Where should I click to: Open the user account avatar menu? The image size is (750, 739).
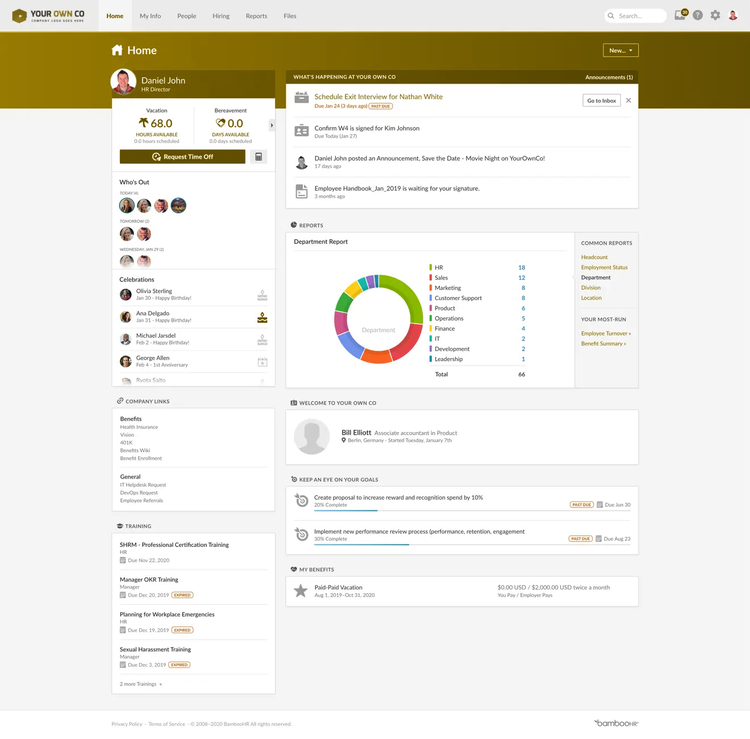coord(733,15)
